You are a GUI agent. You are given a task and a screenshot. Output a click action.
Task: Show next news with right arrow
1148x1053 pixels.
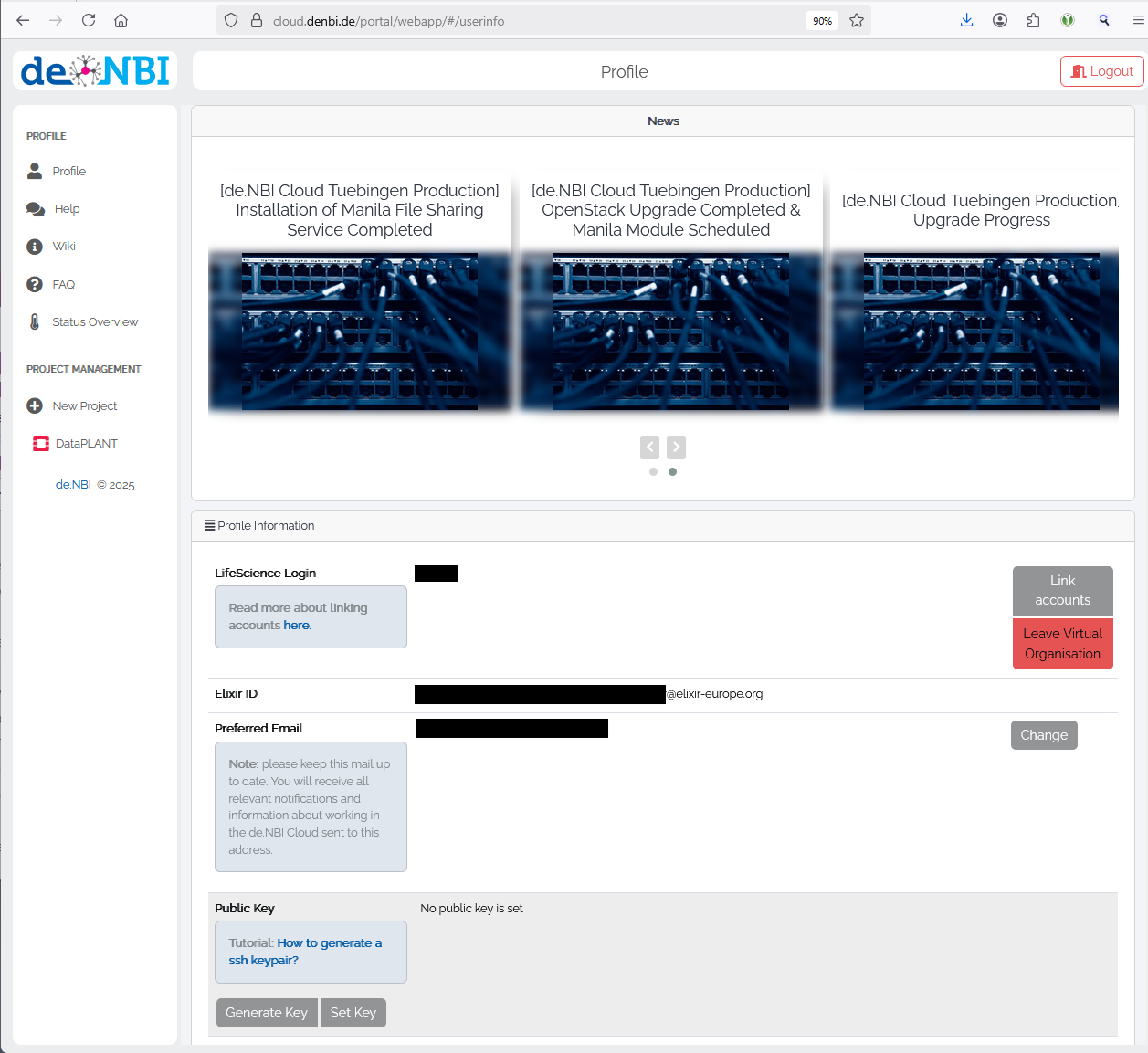[x=676, y=447]
